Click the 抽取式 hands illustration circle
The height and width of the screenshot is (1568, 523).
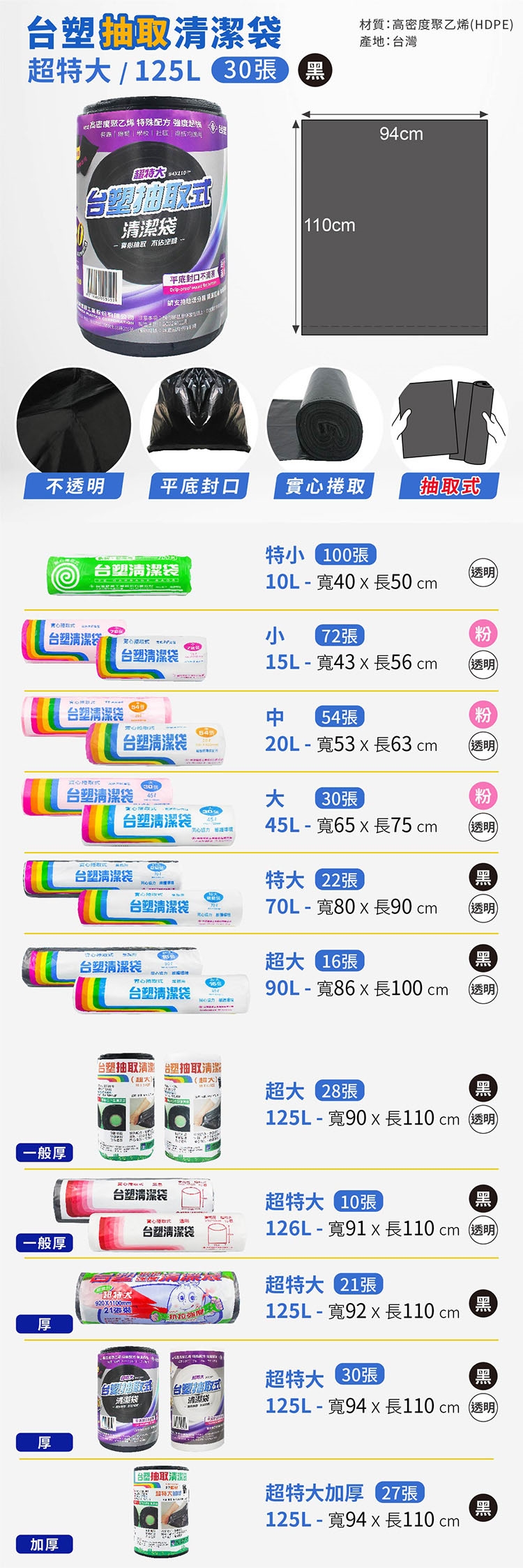[450, 420]
